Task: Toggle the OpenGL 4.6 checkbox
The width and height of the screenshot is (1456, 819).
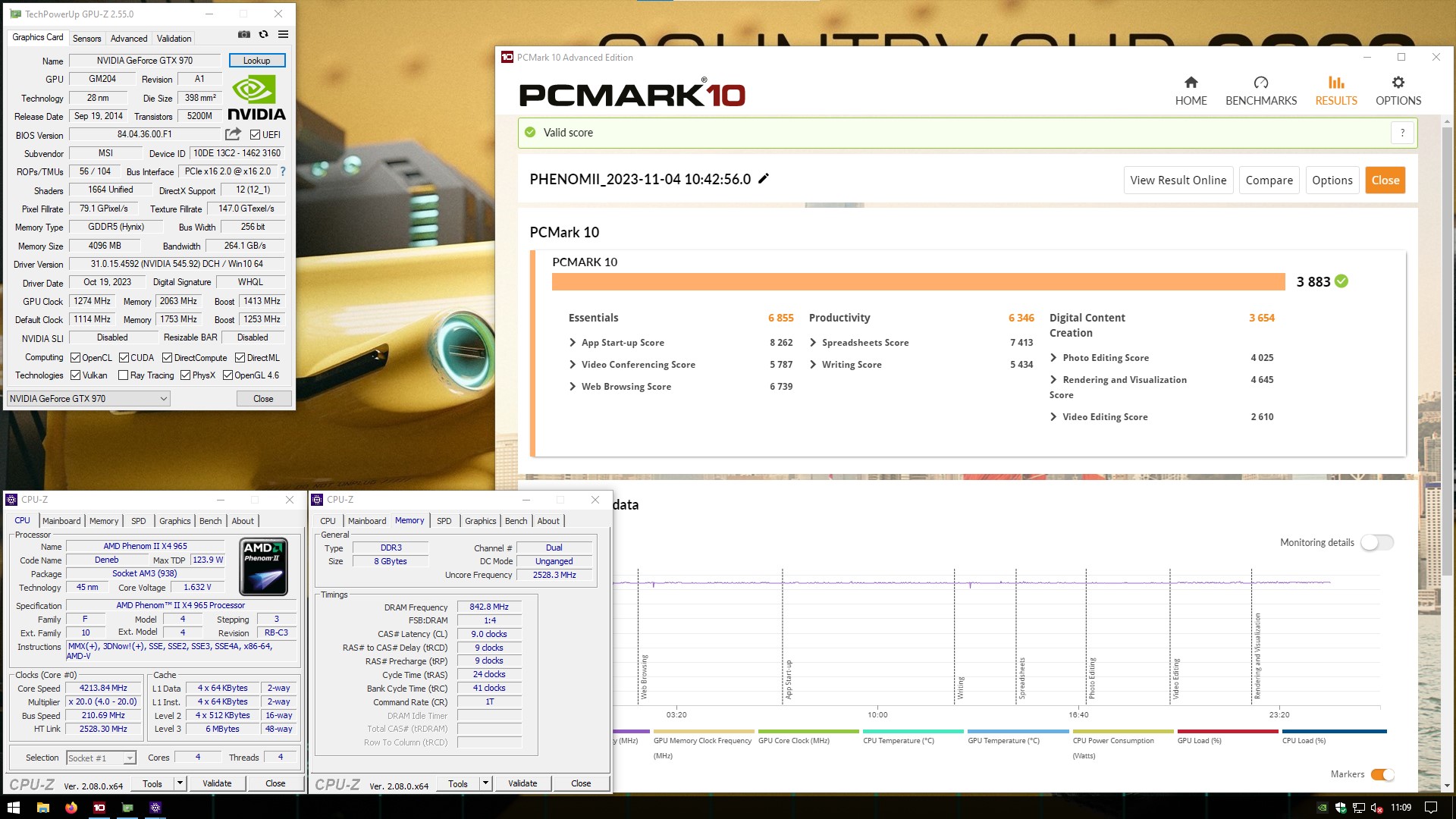Action: 227,375
